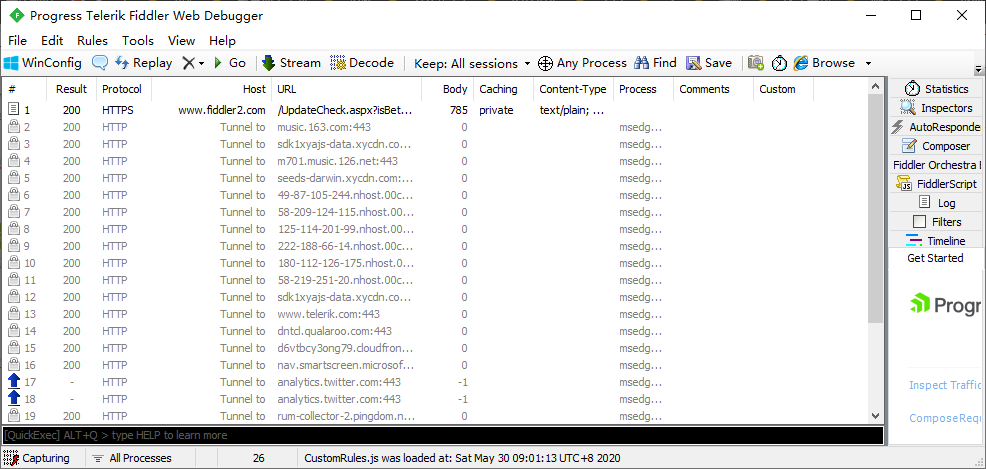986x469 pixels.
Task: Click the ComposeRequest link
Action: click(946, 418)
